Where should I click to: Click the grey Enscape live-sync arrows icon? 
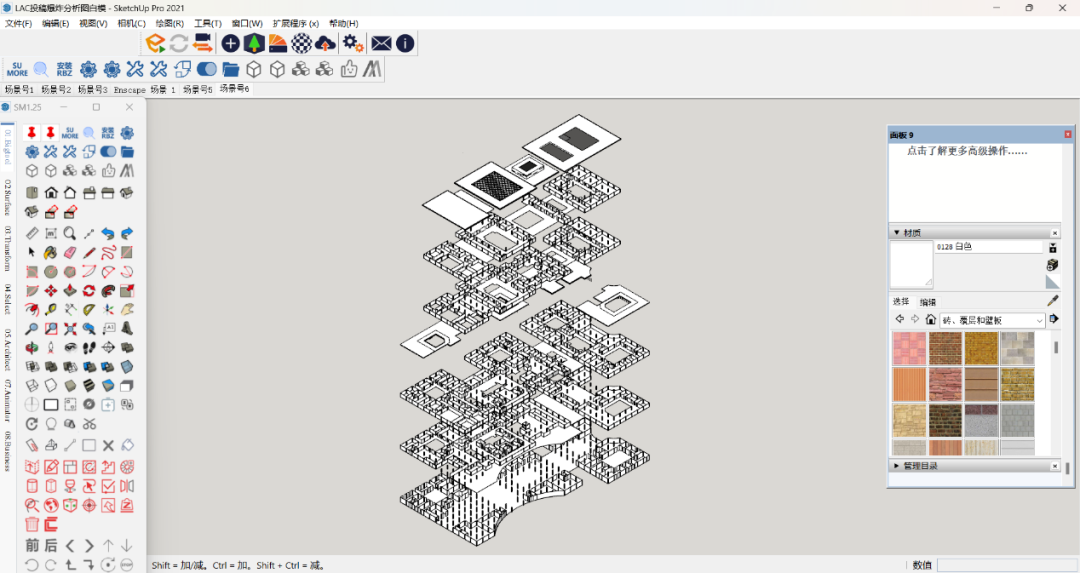[x=178, y=43]
